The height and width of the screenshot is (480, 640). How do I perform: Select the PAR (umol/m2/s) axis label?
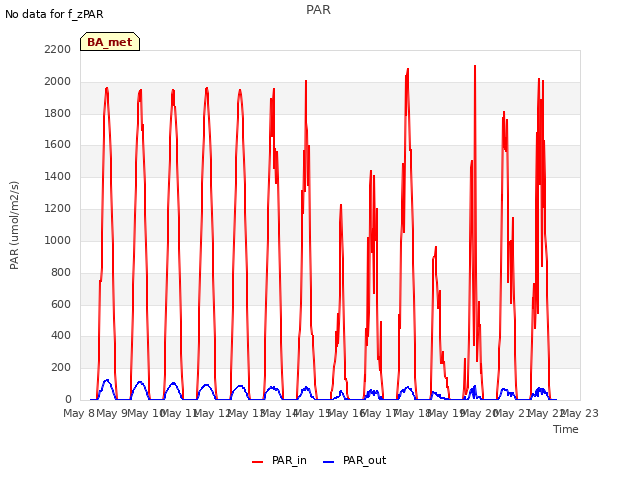pos(14,225)
